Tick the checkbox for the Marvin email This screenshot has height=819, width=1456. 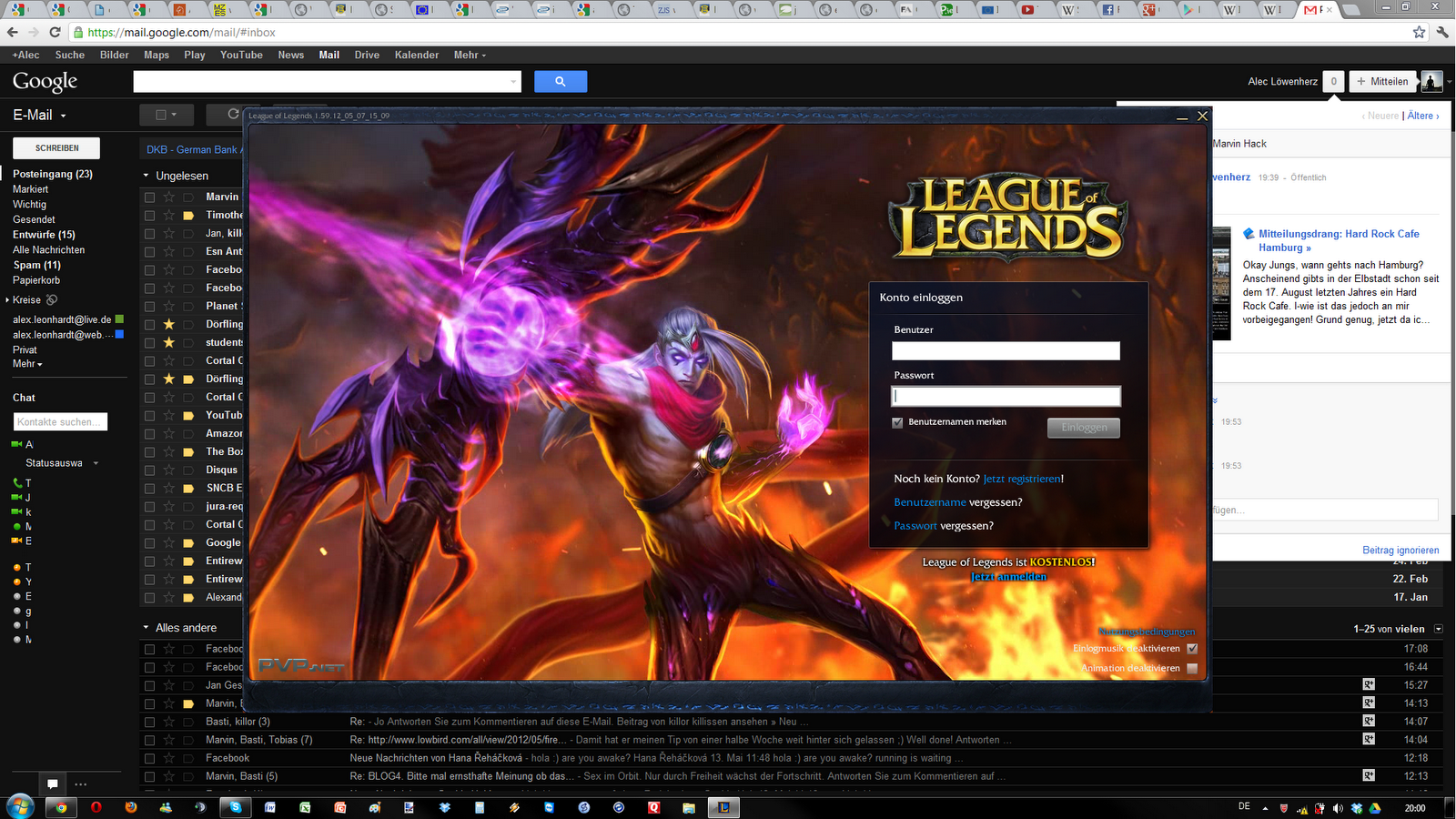pyautogui.click(x=149, y=197)
